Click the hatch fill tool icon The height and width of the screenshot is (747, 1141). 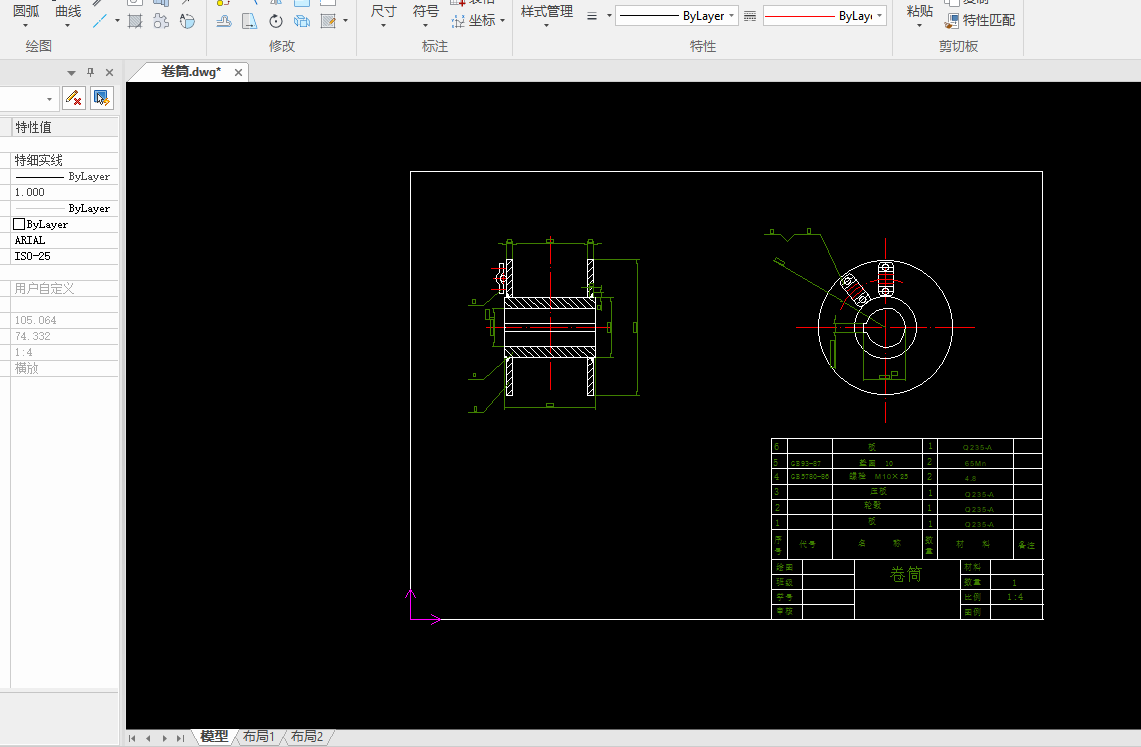[135, 21]
